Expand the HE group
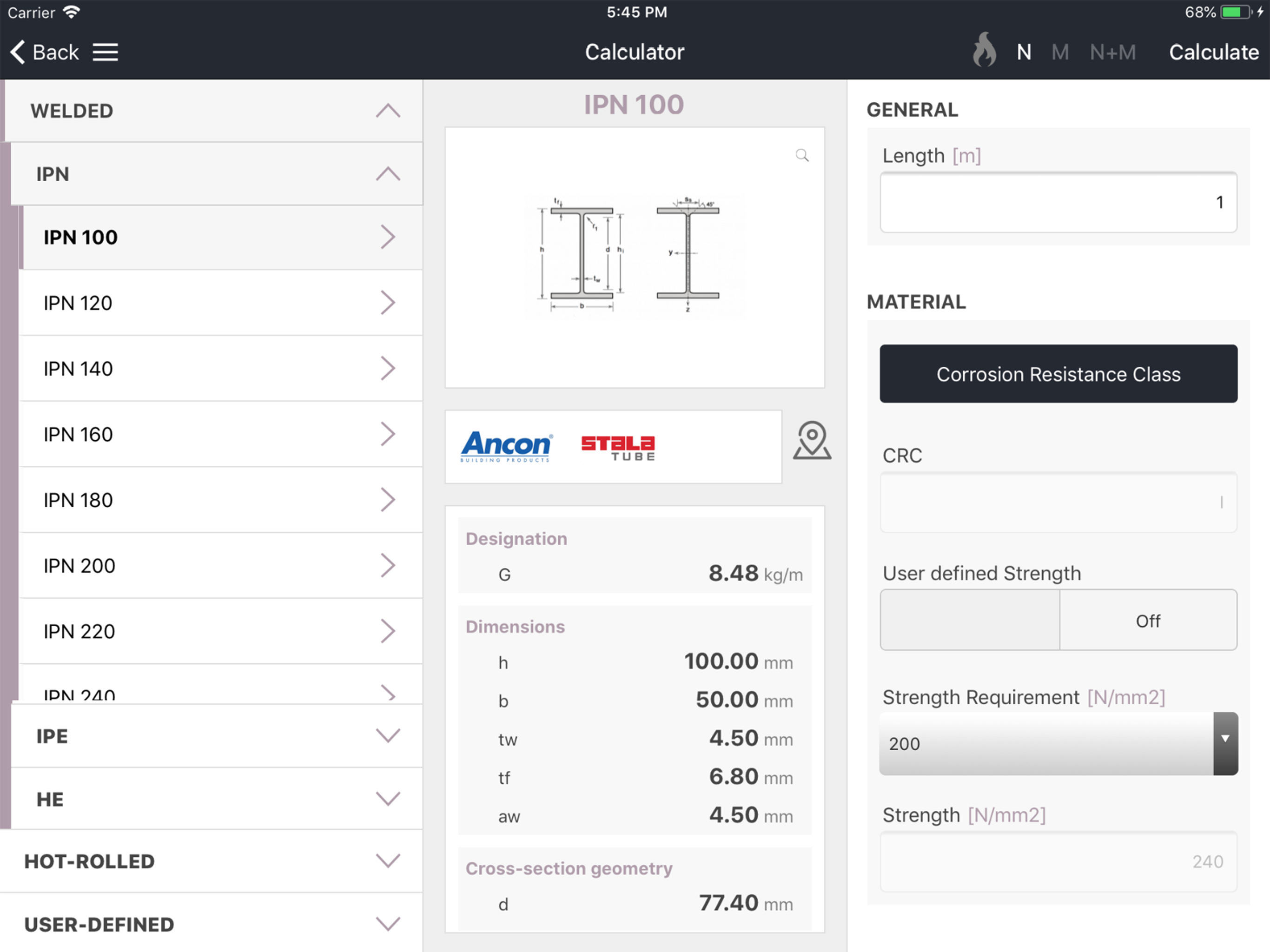 click(x=217, y=799)
